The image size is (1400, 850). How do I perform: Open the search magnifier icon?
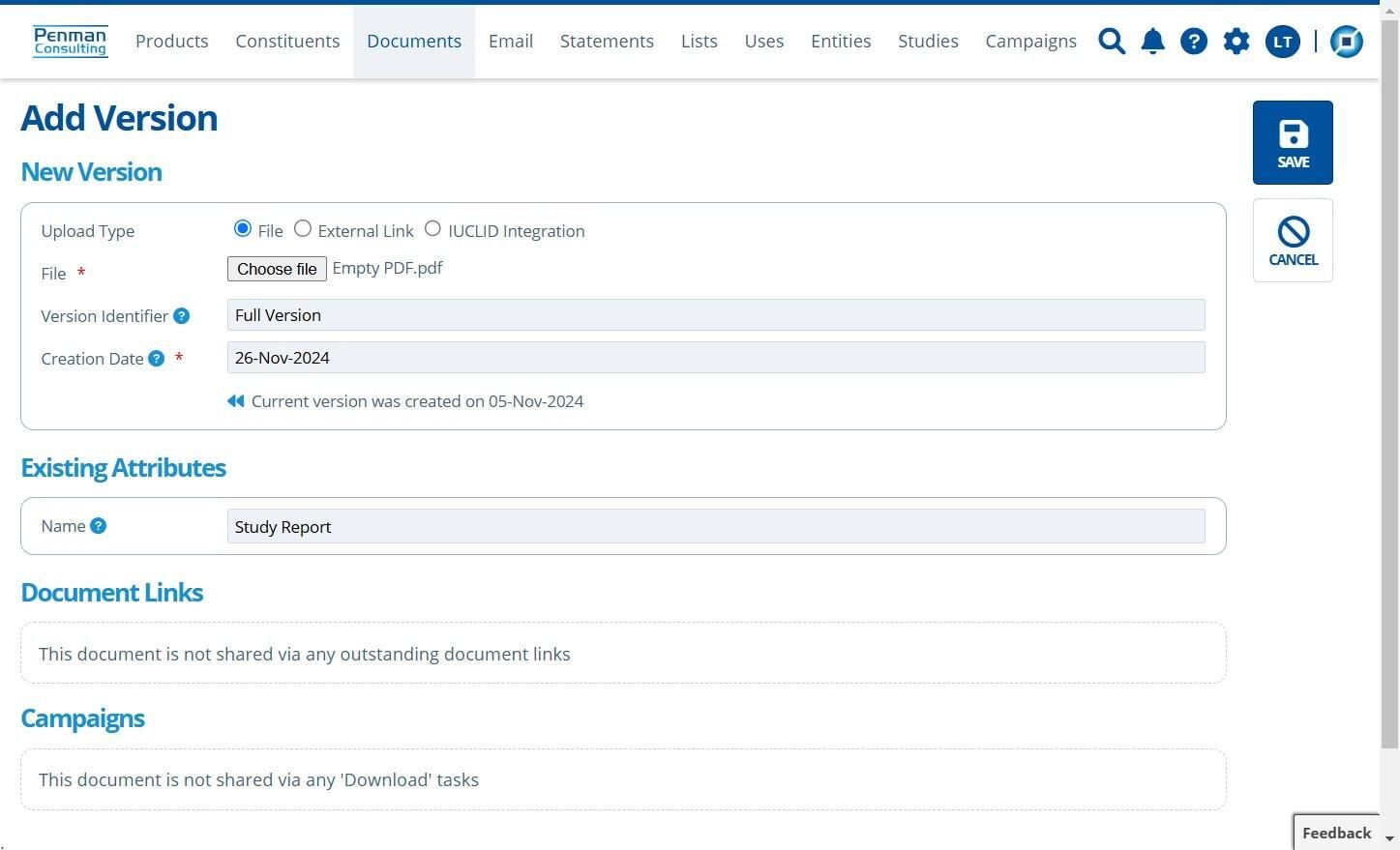pyautogui.click(x=1112, y=42)
